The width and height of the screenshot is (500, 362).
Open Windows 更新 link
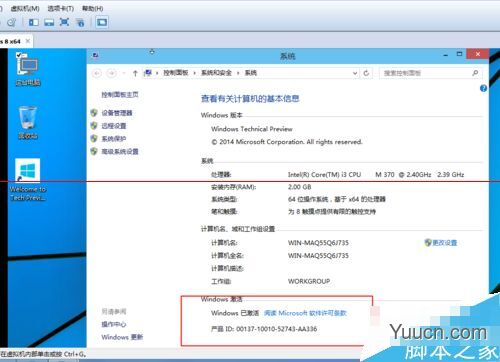click(x=122, y=337)
